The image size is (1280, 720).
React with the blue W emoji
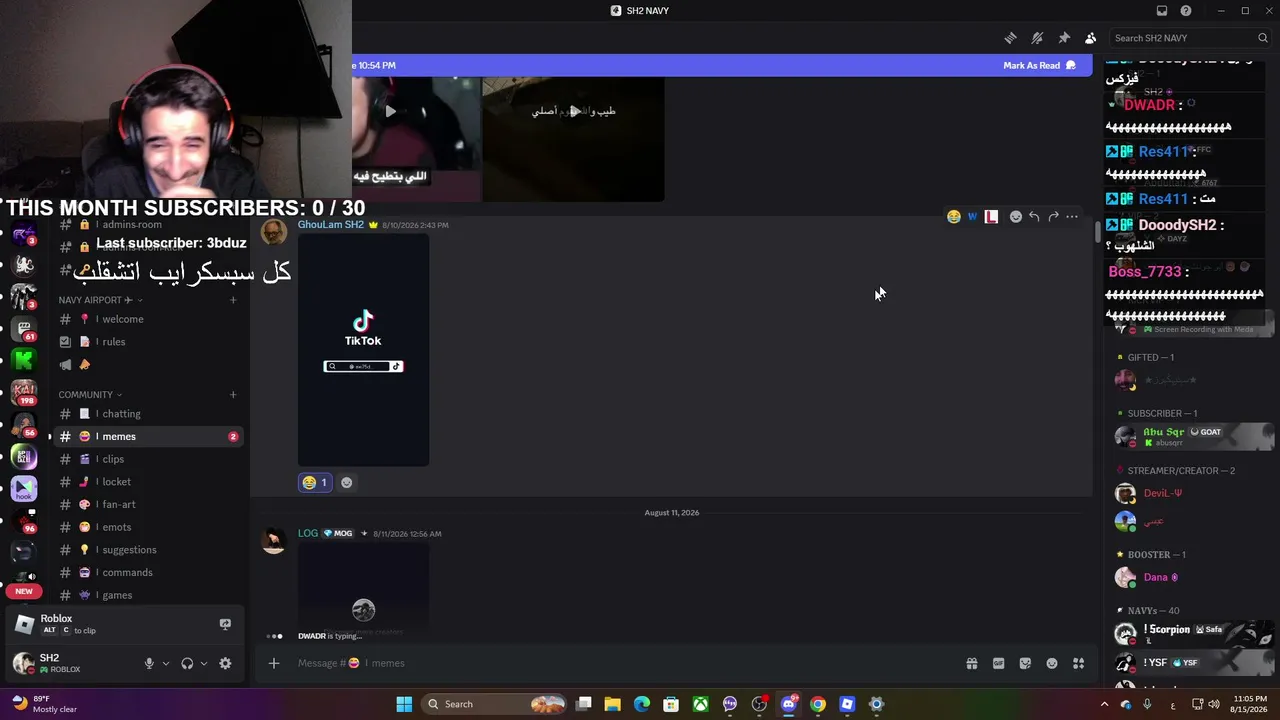972,216
